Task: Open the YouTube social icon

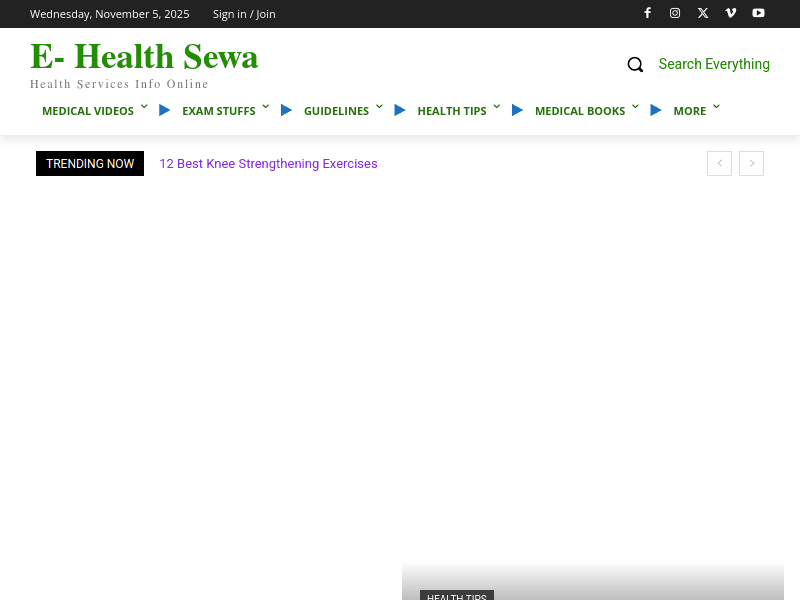Action: click(x=758, y=13)
